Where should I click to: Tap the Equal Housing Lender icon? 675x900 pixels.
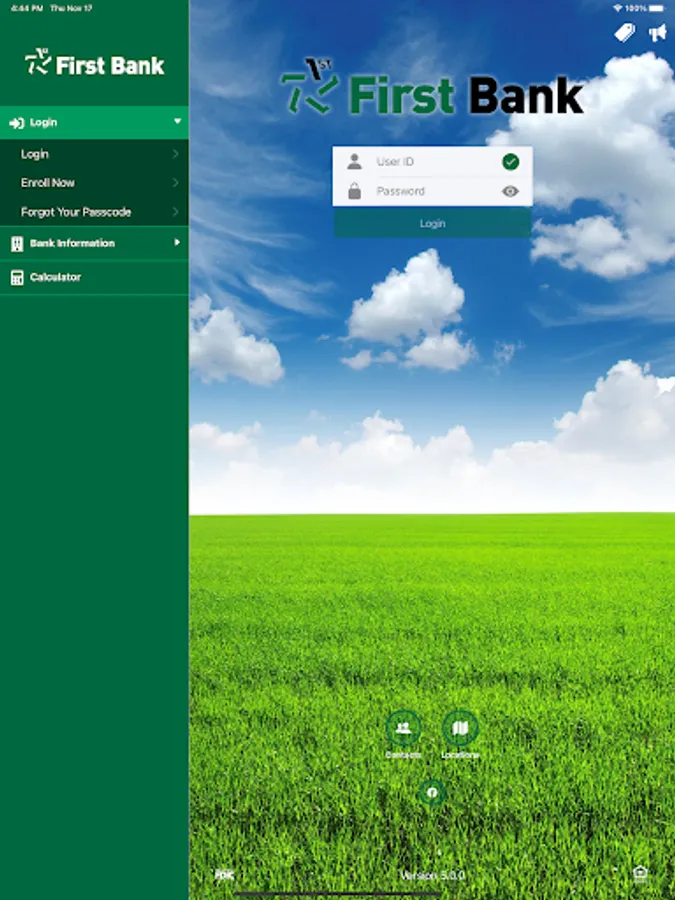(640, 874)
